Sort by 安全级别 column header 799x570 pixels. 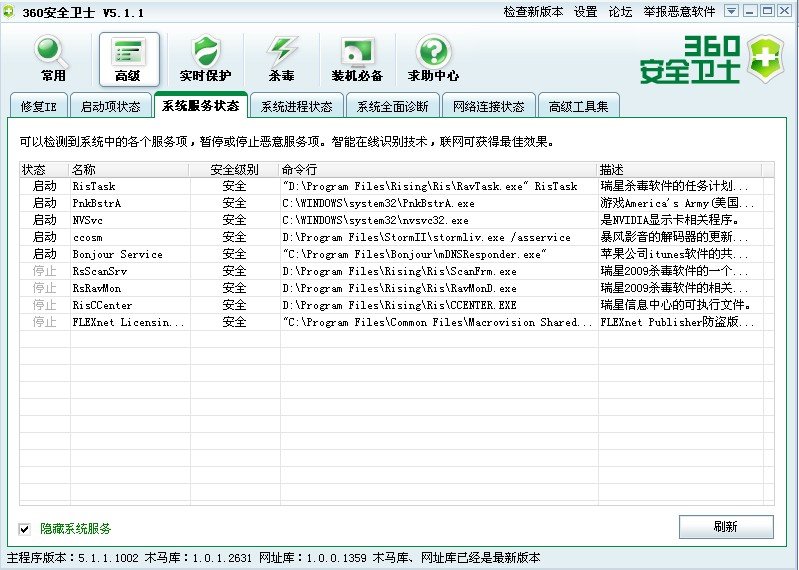(x=234, y=170)
